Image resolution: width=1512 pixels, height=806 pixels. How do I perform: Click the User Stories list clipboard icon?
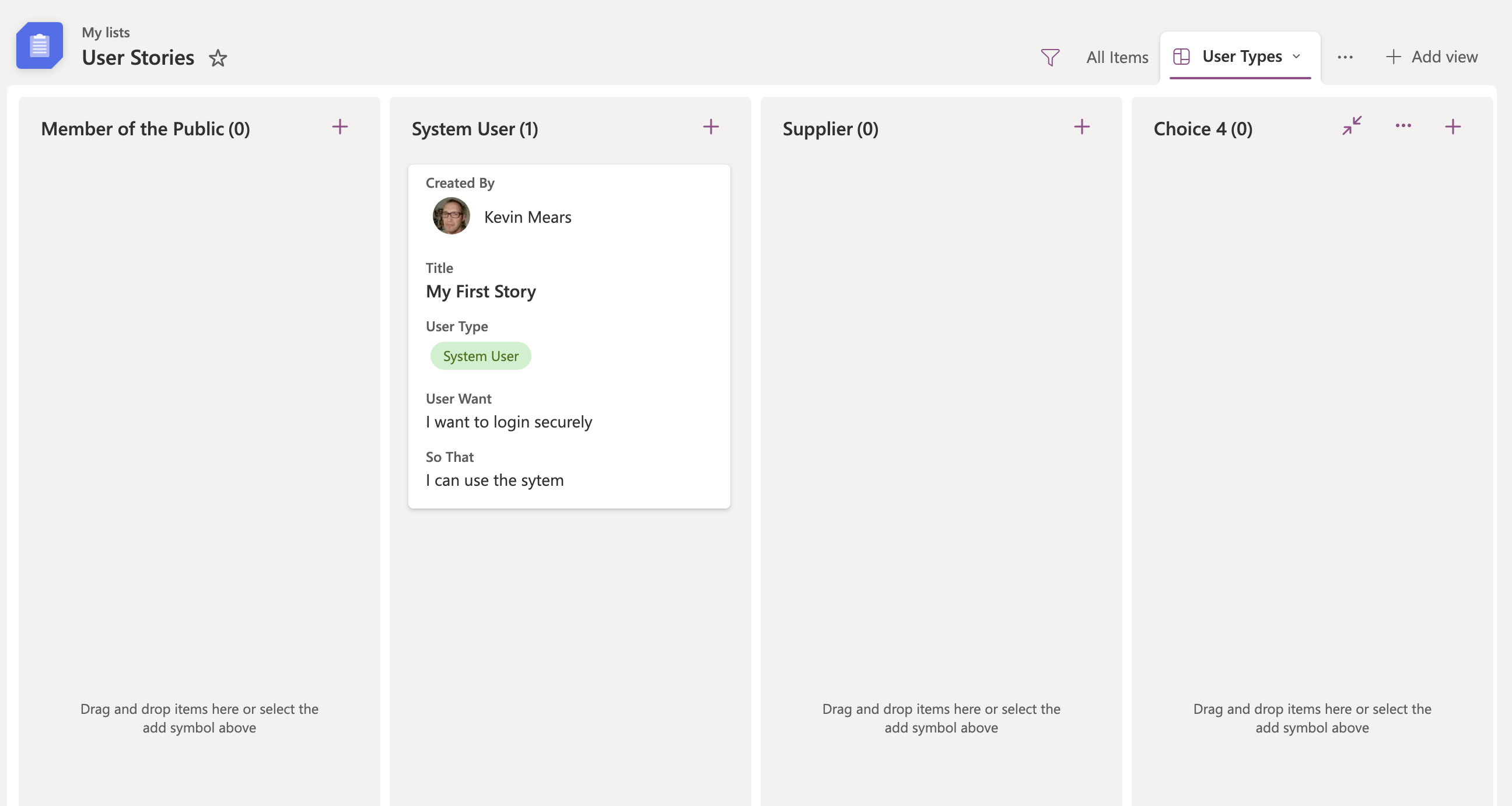pyautogui.click(x=39, y=46)
